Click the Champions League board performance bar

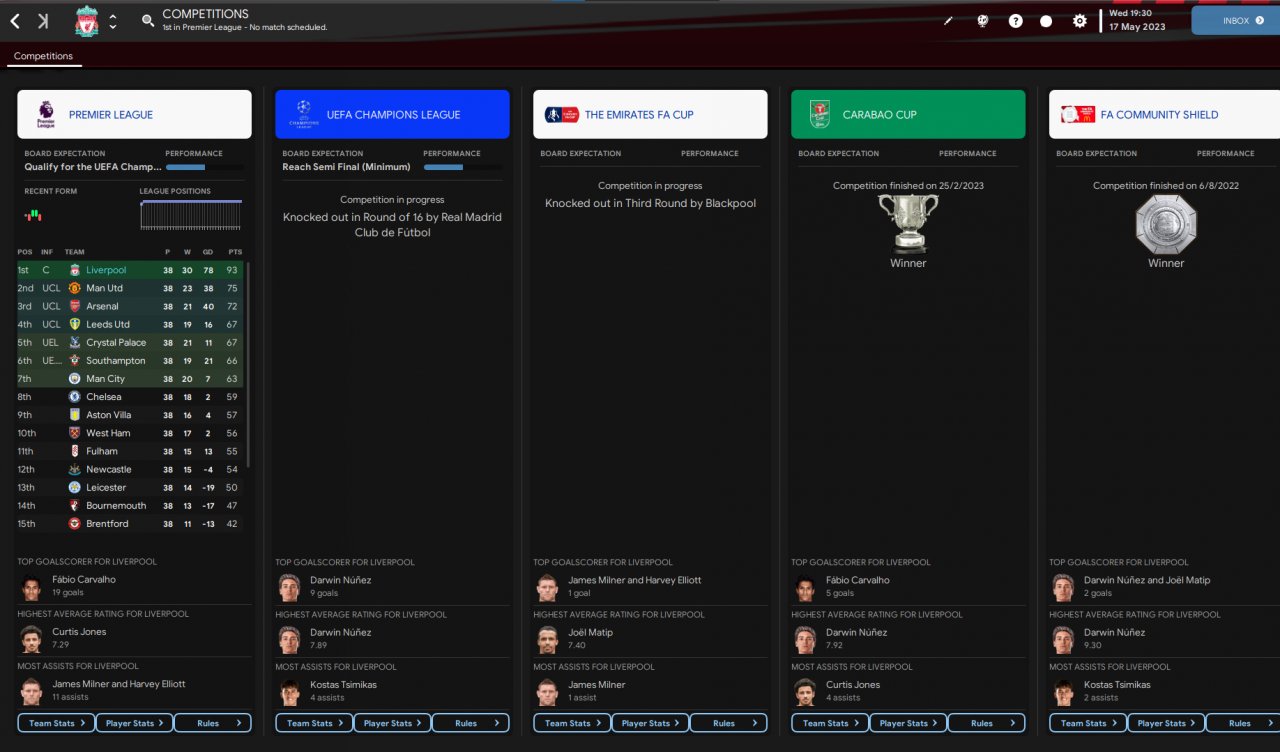[463, 167]
